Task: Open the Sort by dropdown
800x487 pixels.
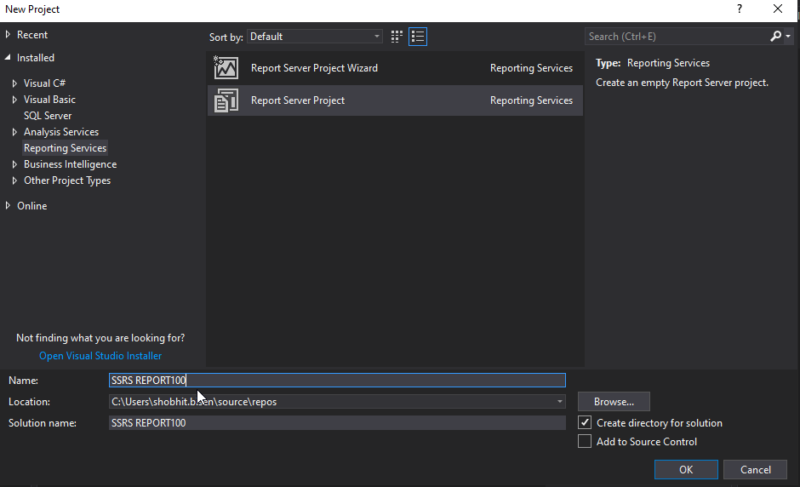Action: (x=314, y=36)
